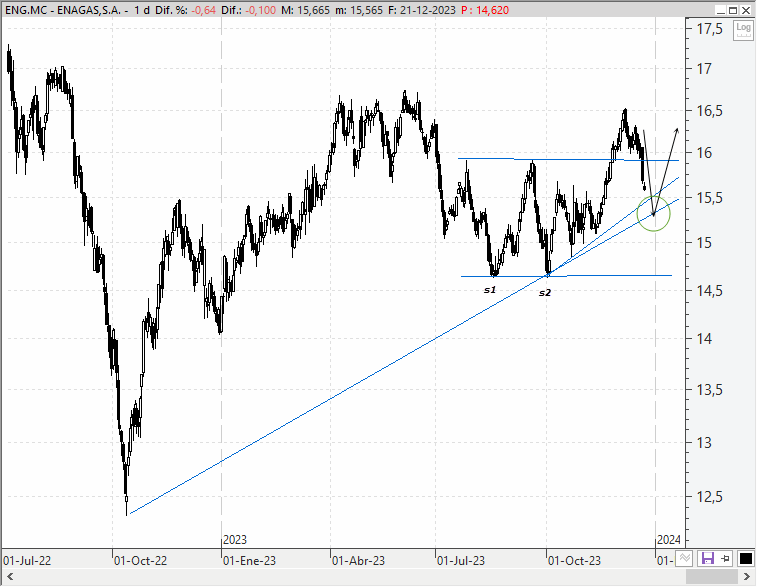Click the horizontal scrollbar thumb

(x=712, y=576)
